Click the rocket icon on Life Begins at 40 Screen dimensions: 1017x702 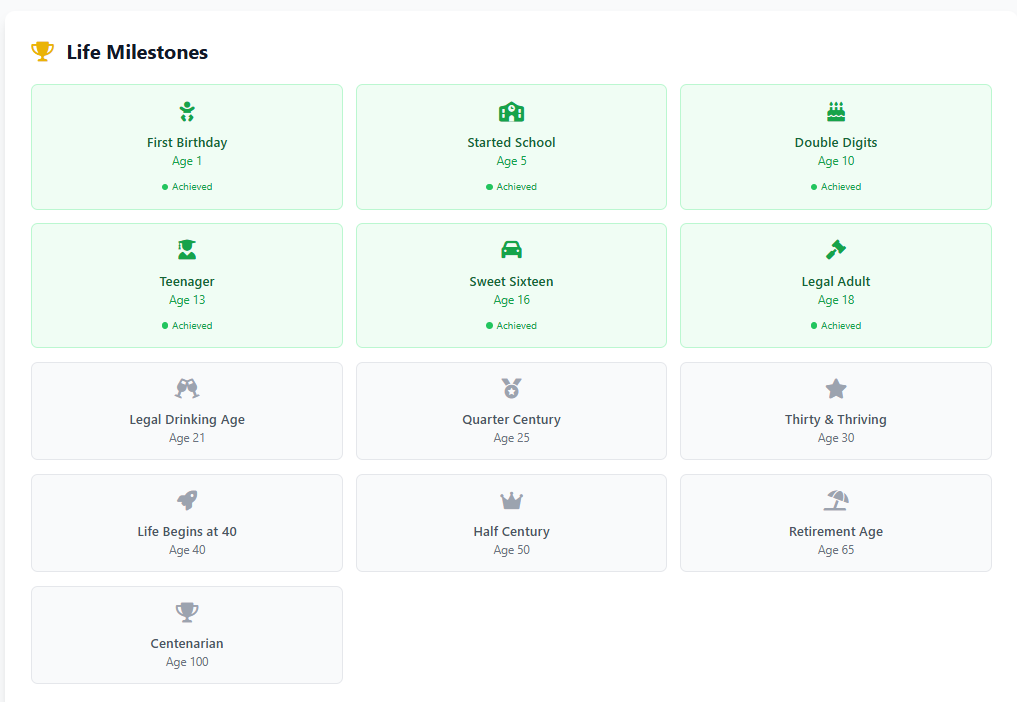tap(187, 501)
